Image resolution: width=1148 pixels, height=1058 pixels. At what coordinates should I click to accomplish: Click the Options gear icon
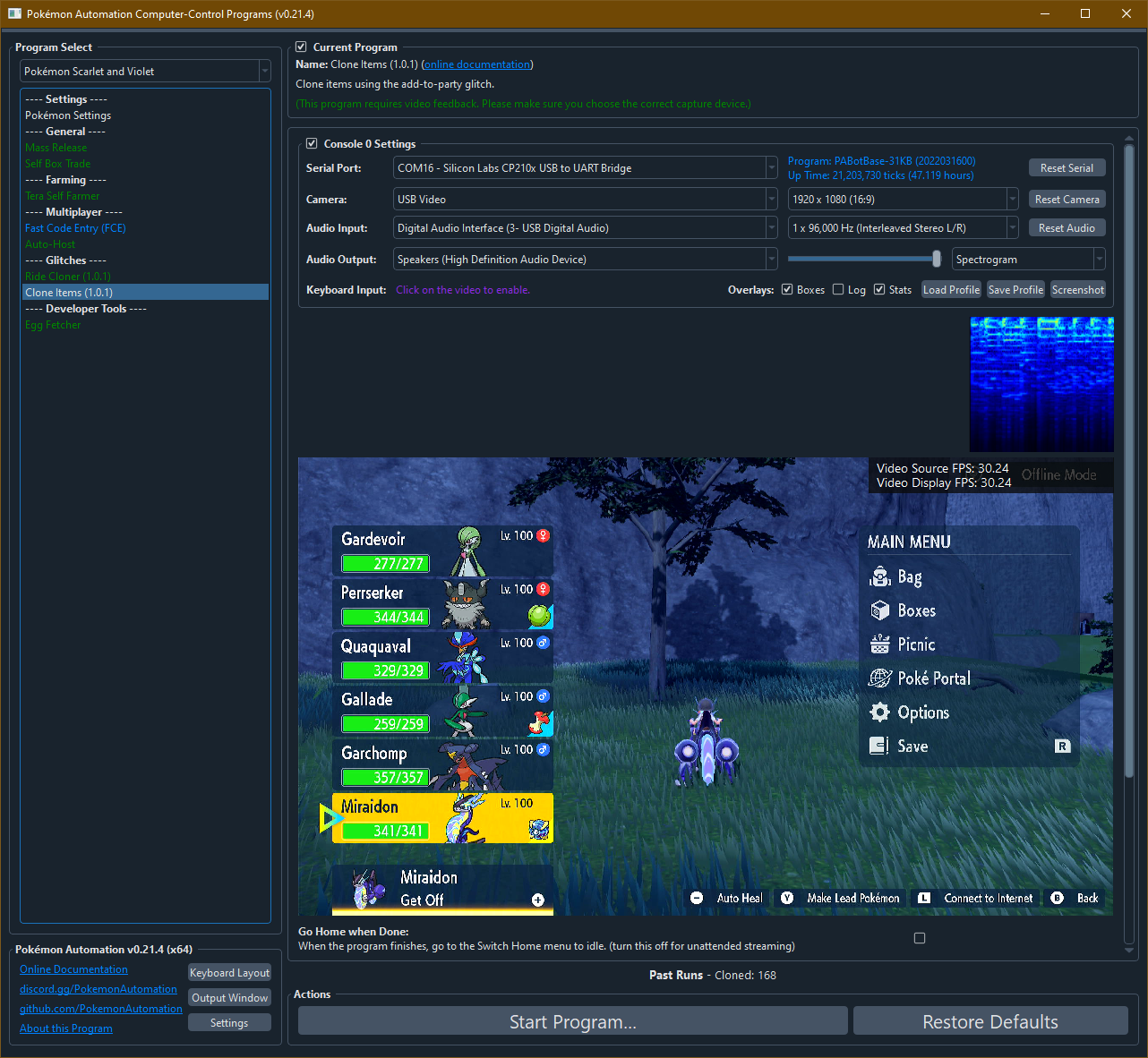point(880,712)
